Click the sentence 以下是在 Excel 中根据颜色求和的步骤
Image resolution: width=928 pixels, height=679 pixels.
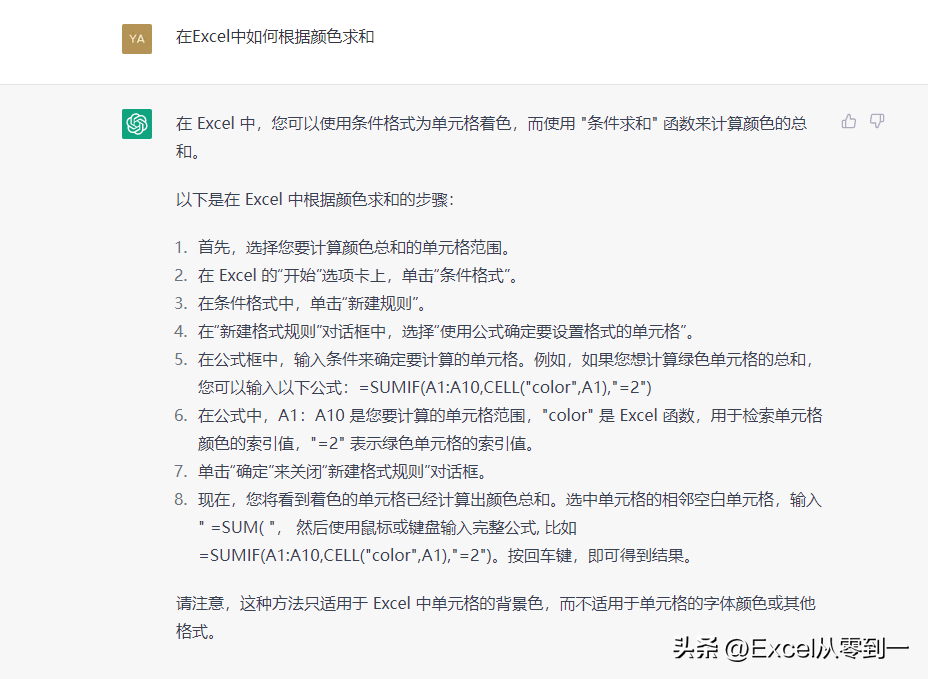pyautogui.click(x=315, y=199)
